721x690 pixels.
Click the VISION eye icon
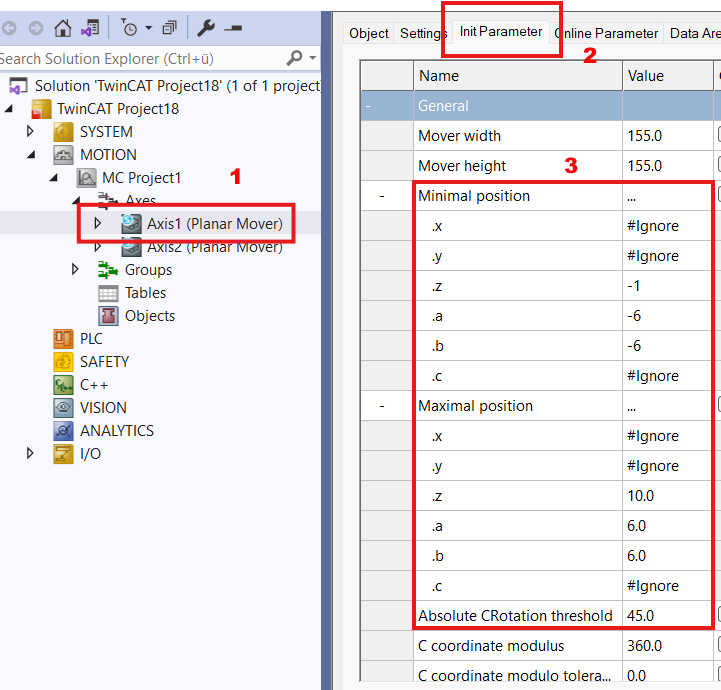63,408
